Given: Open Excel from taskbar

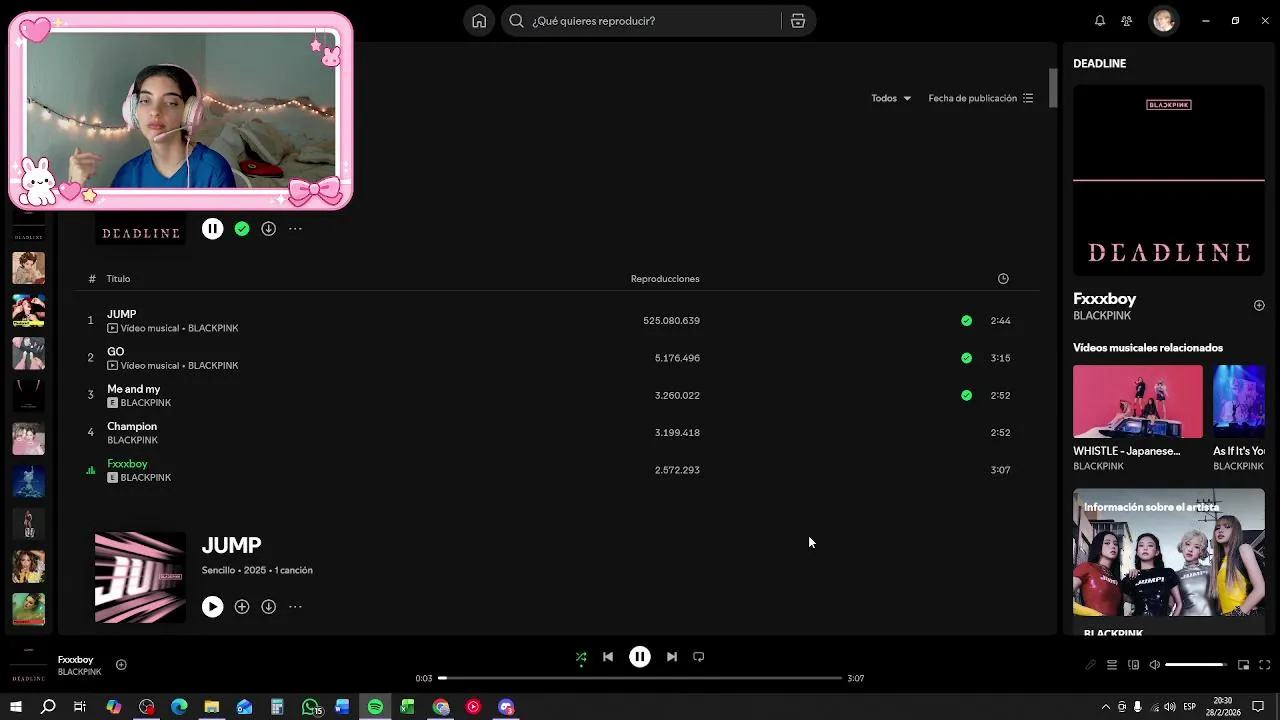Looking at the screenshot, I should (x=408, y=707).
